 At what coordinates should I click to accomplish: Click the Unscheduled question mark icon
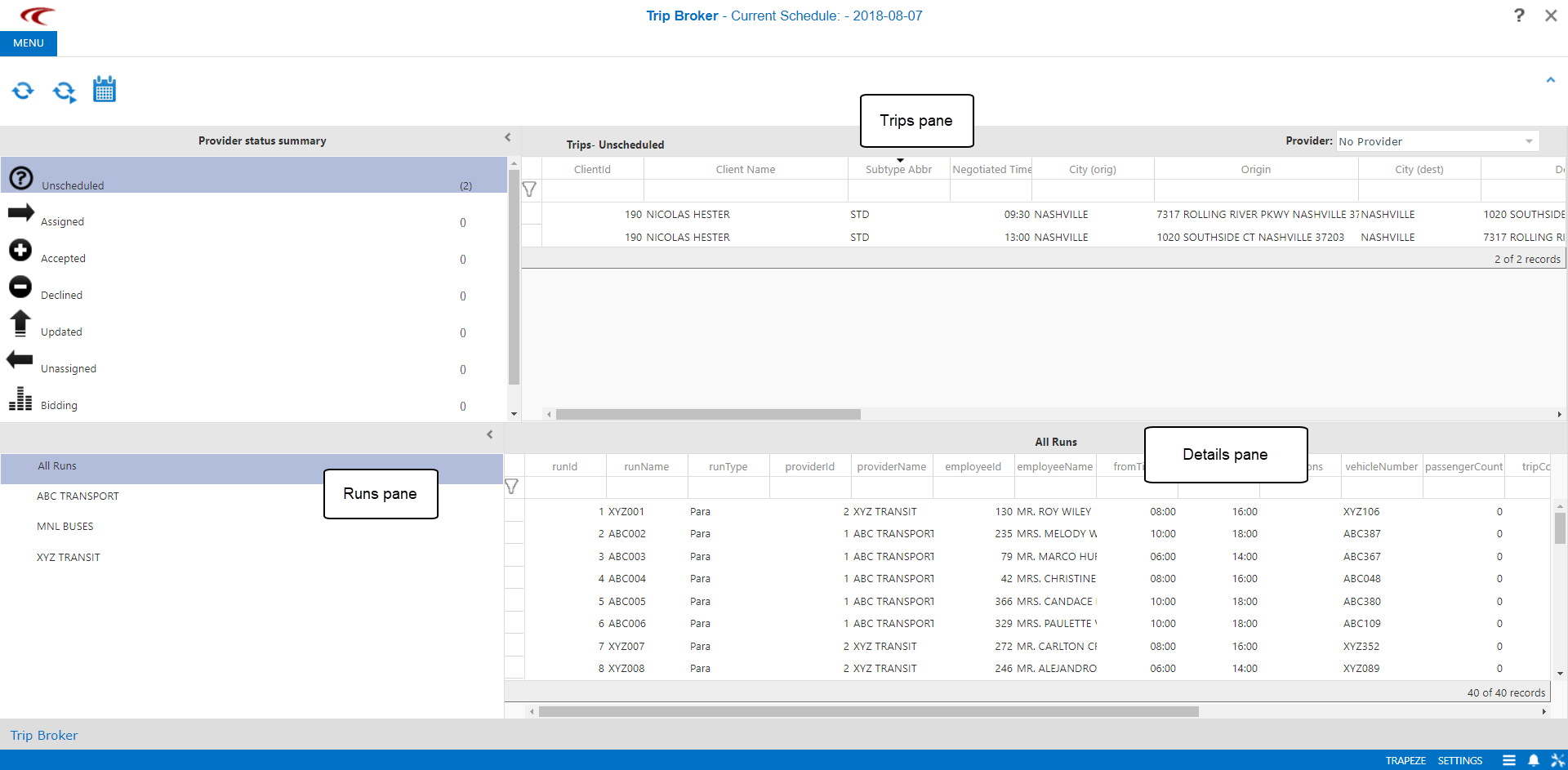pyautogui.click(x=20, y=177)
